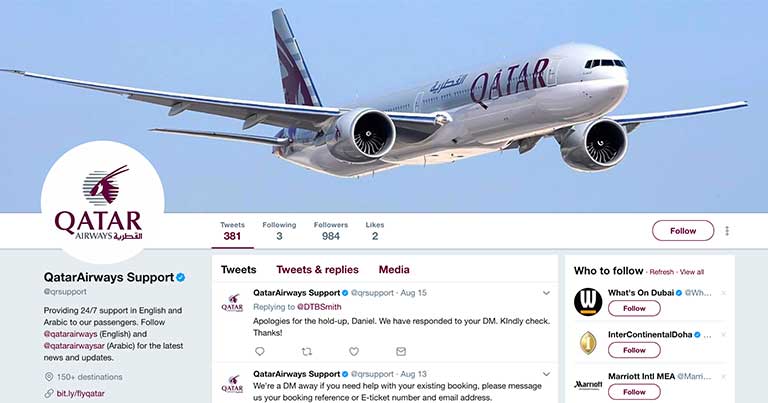Expand the Aug 15 tweet's dropdown chevron
Screen dimensions: 768x403
tap(546, 293)
